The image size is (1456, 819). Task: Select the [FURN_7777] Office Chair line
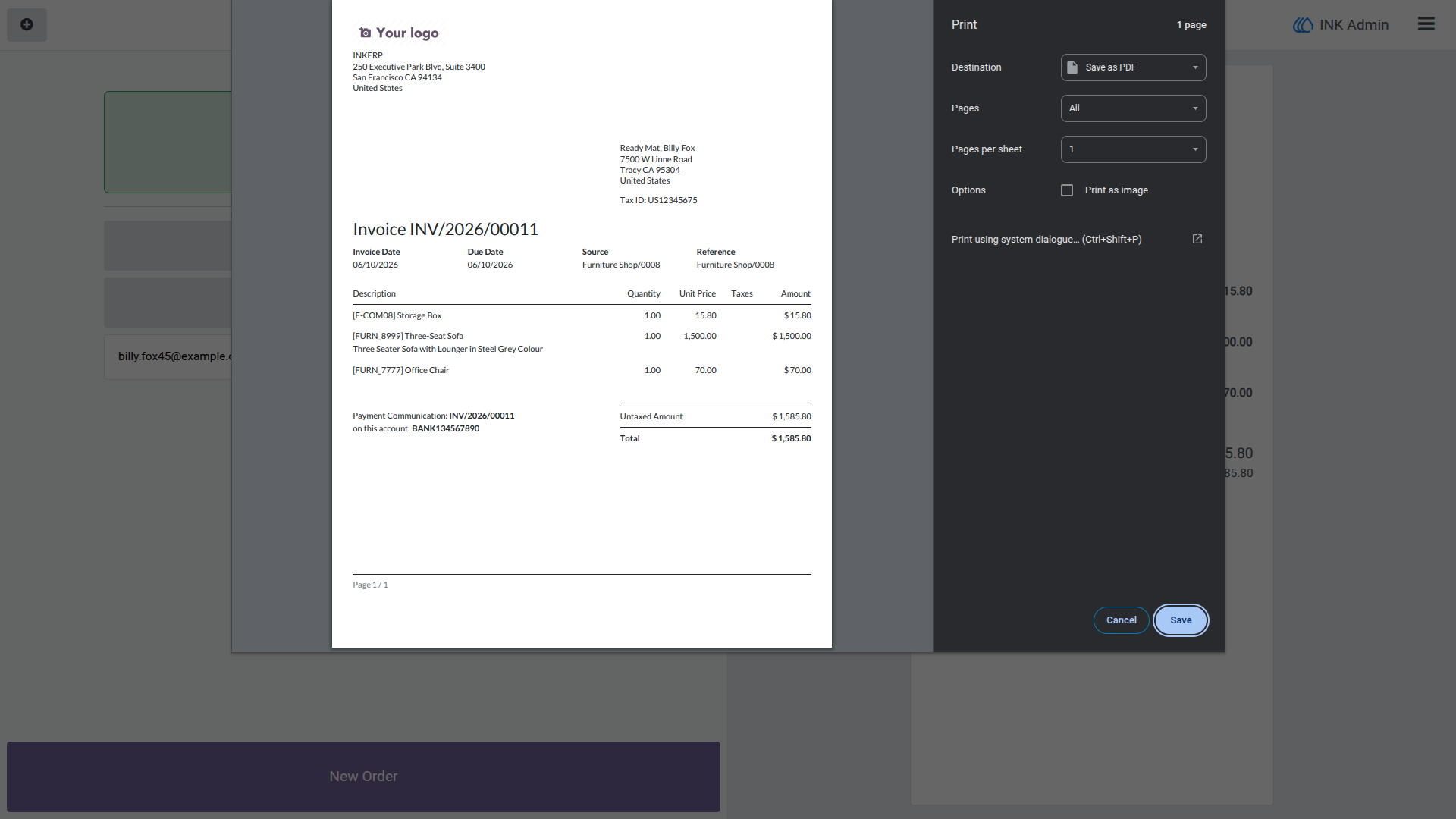coord(582,370)
